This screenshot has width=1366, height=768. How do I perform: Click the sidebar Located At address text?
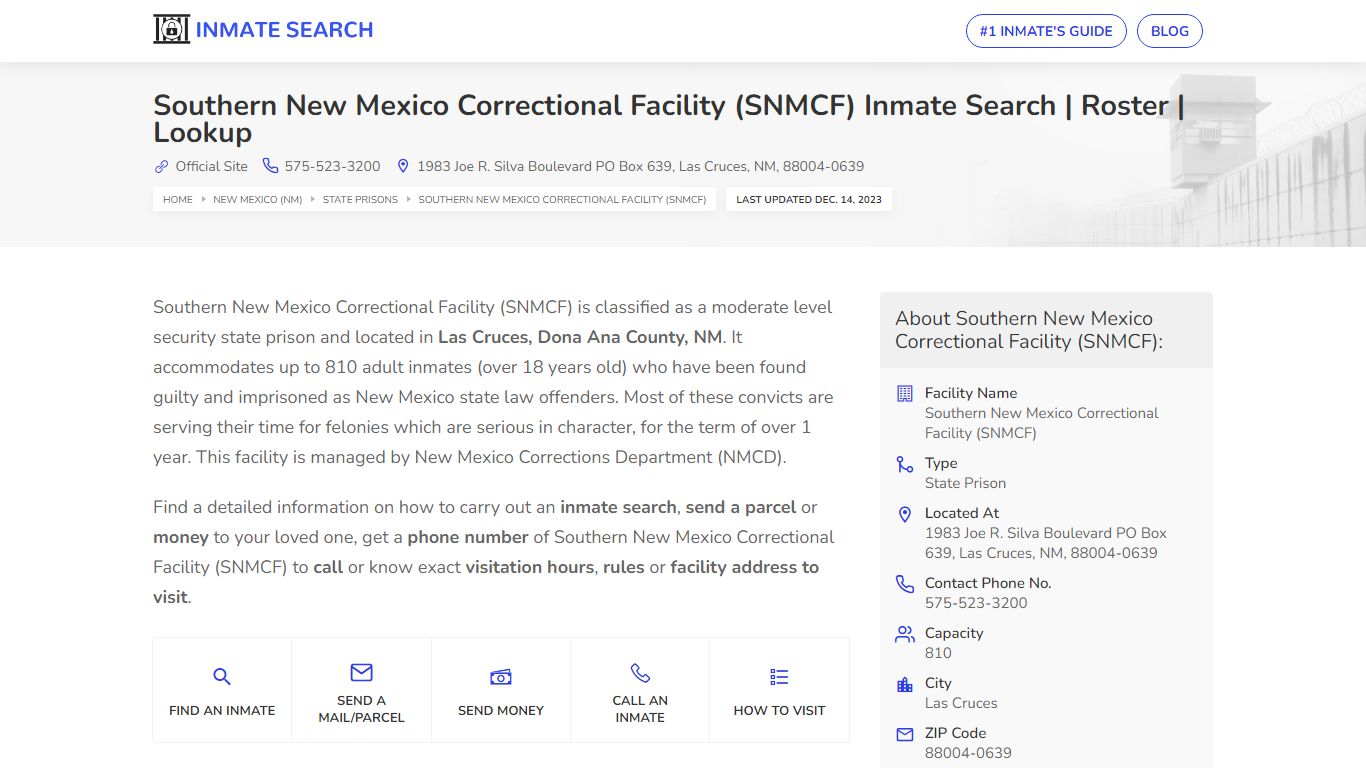[1046, 543]
